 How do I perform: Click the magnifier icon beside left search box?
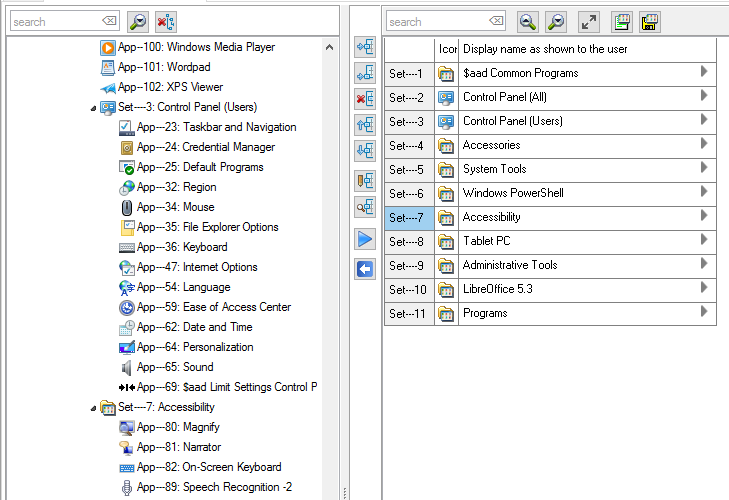[138, 21]
